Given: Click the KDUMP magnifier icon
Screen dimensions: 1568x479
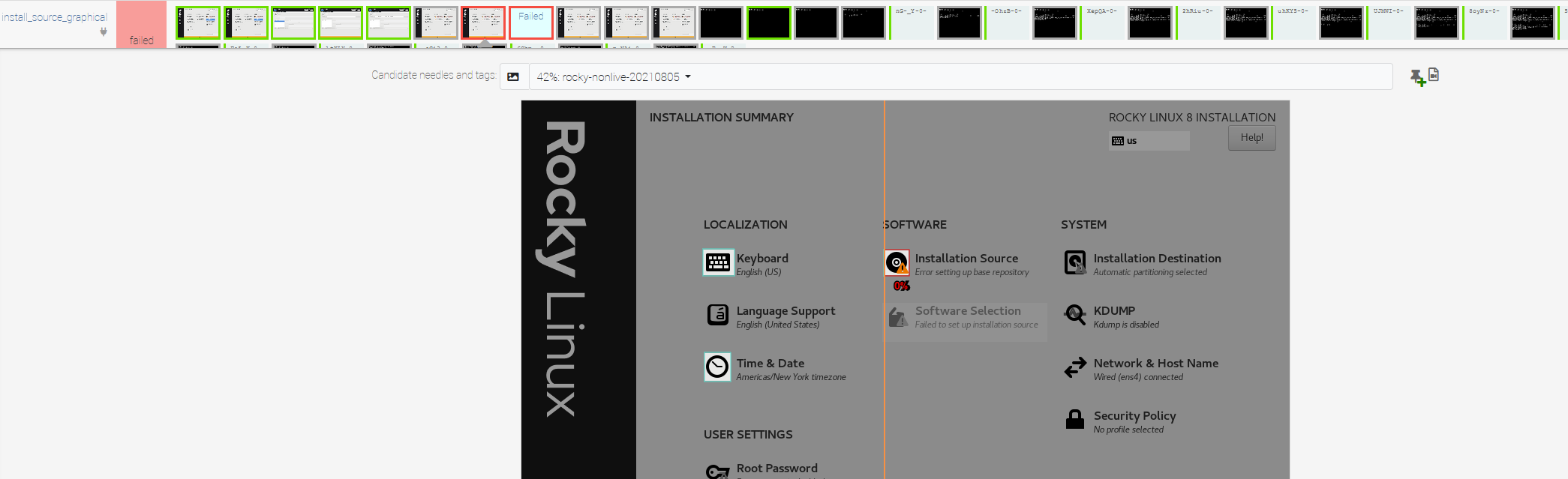Looking at the screenshot, I should point(1075,315).
